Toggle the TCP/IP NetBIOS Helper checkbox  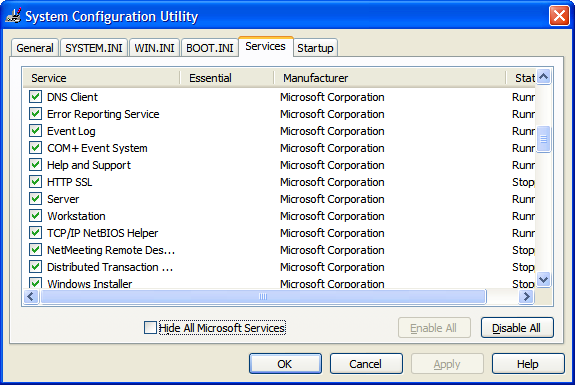point(35,233)
